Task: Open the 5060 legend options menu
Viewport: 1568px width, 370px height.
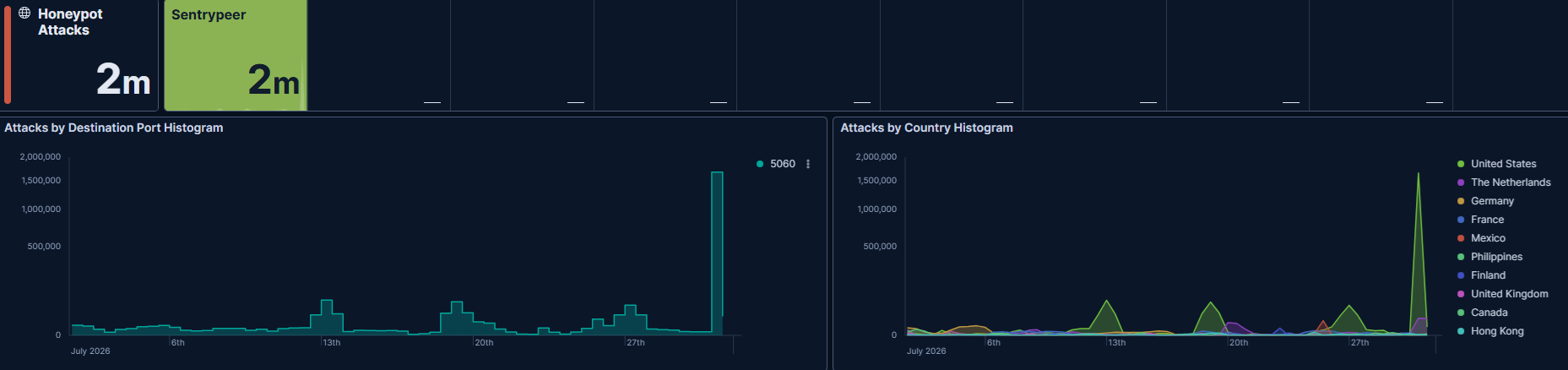Action: point(808,164)
